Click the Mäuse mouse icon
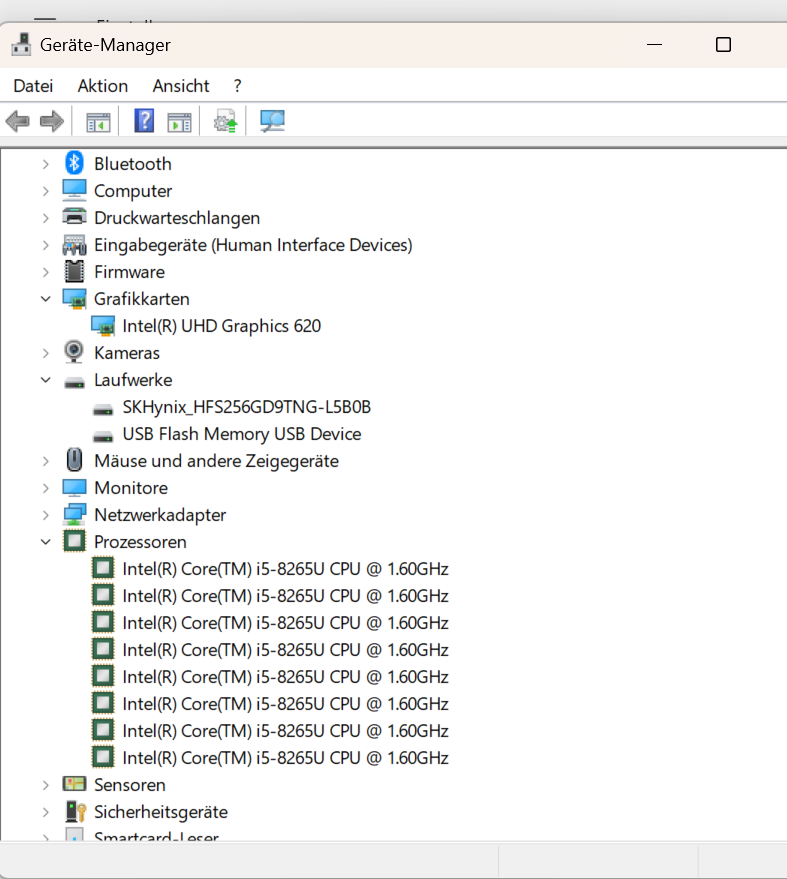 click(x=74, y=460)
